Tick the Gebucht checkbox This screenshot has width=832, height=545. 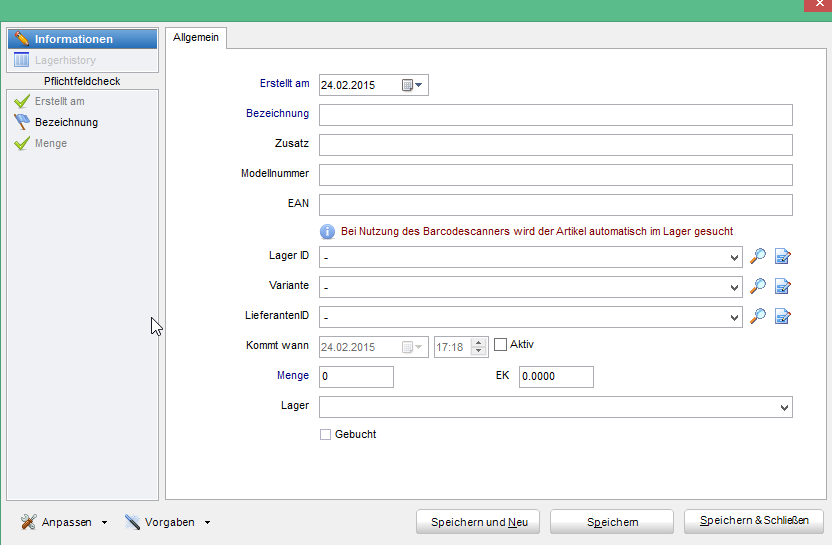pos(325,434)
